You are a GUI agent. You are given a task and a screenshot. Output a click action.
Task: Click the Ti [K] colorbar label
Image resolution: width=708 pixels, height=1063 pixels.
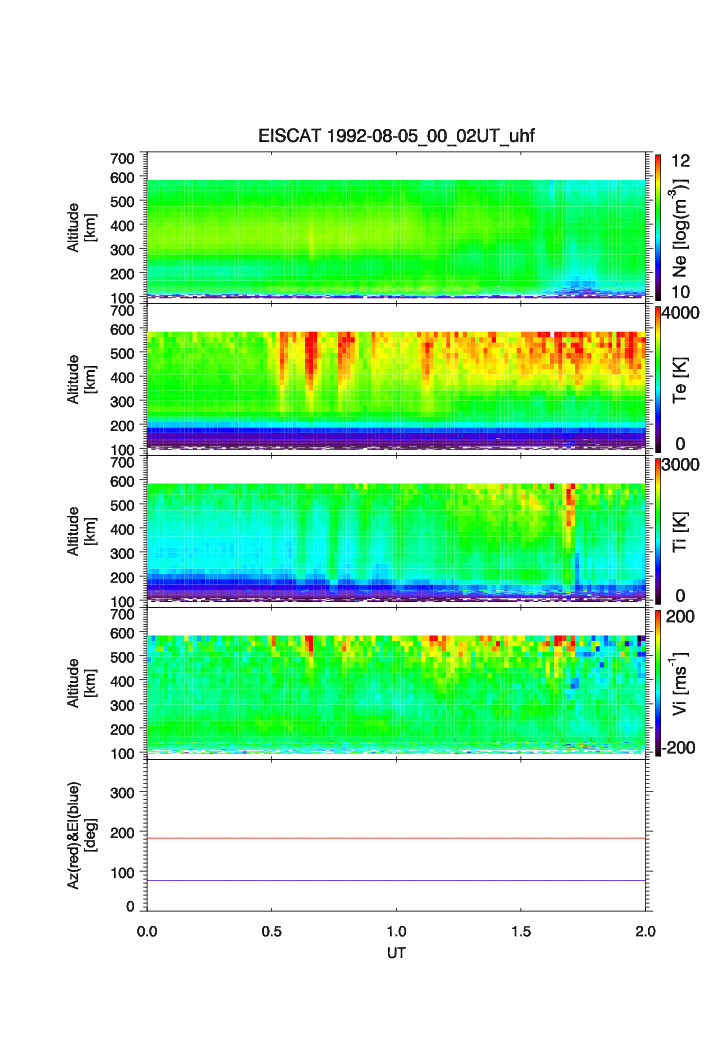pos(680,532)
